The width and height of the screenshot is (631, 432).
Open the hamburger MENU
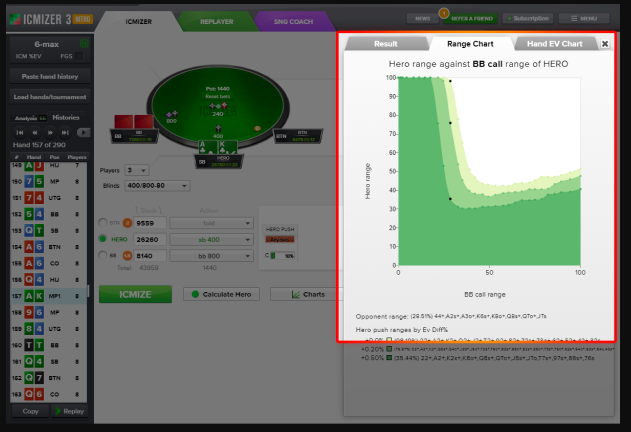[x=584, y=19]
